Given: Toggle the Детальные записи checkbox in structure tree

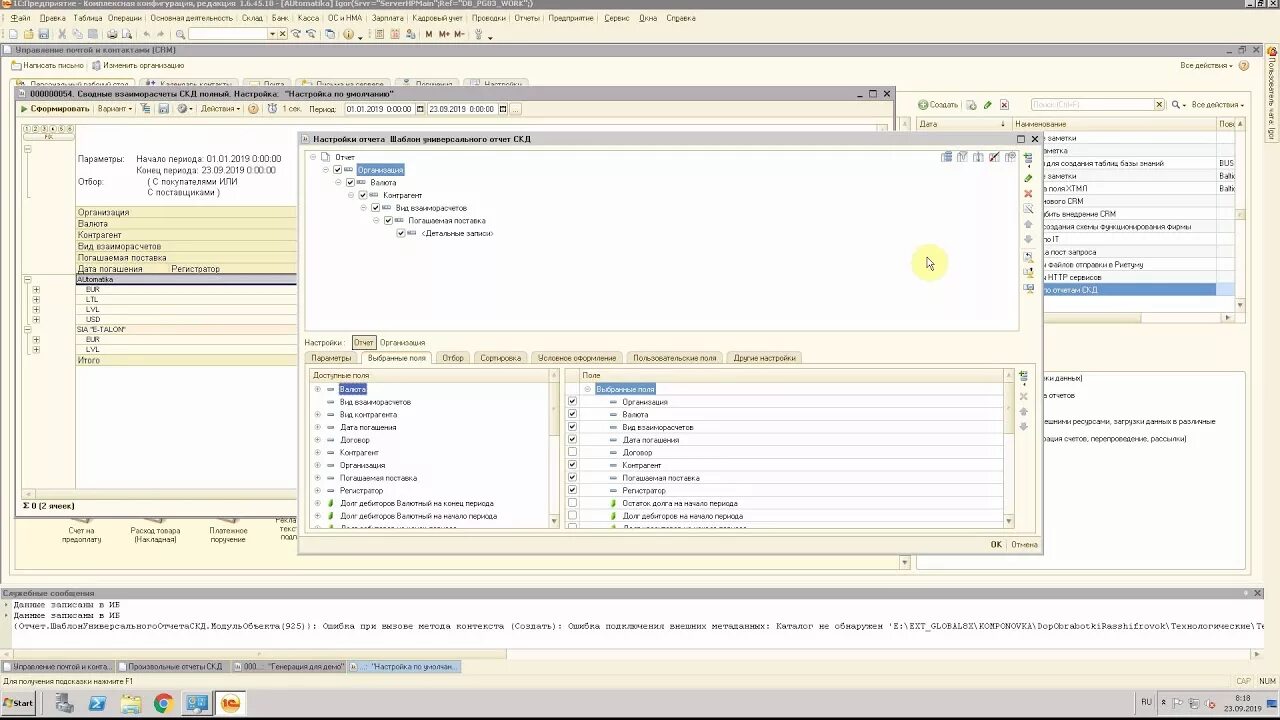Looking at the screenshot, I should pos(401,233).
